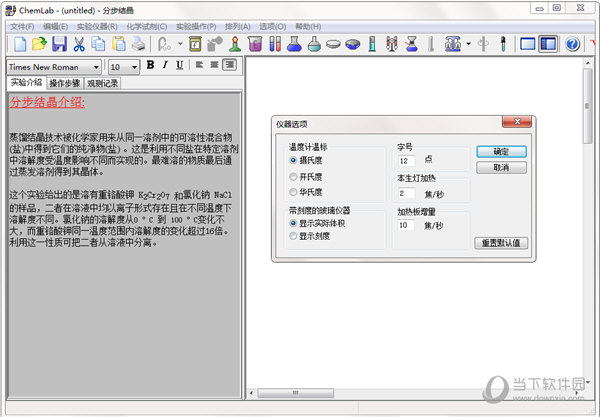
Task: Switch to the 操作步骤 tab
Action: pyautogui.click(x=65, y=83)
